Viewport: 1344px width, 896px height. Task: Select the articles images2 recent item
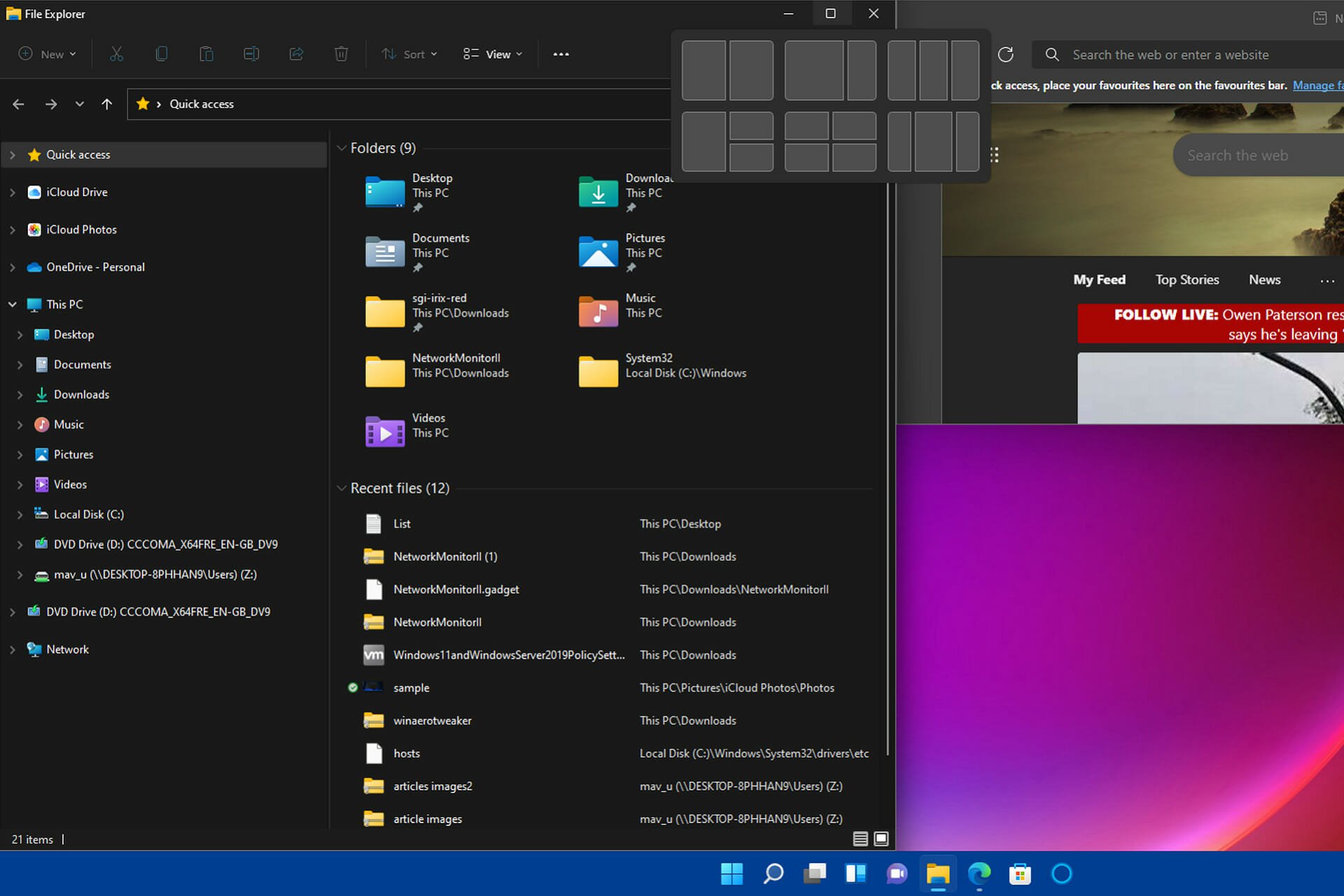[433, 786]
